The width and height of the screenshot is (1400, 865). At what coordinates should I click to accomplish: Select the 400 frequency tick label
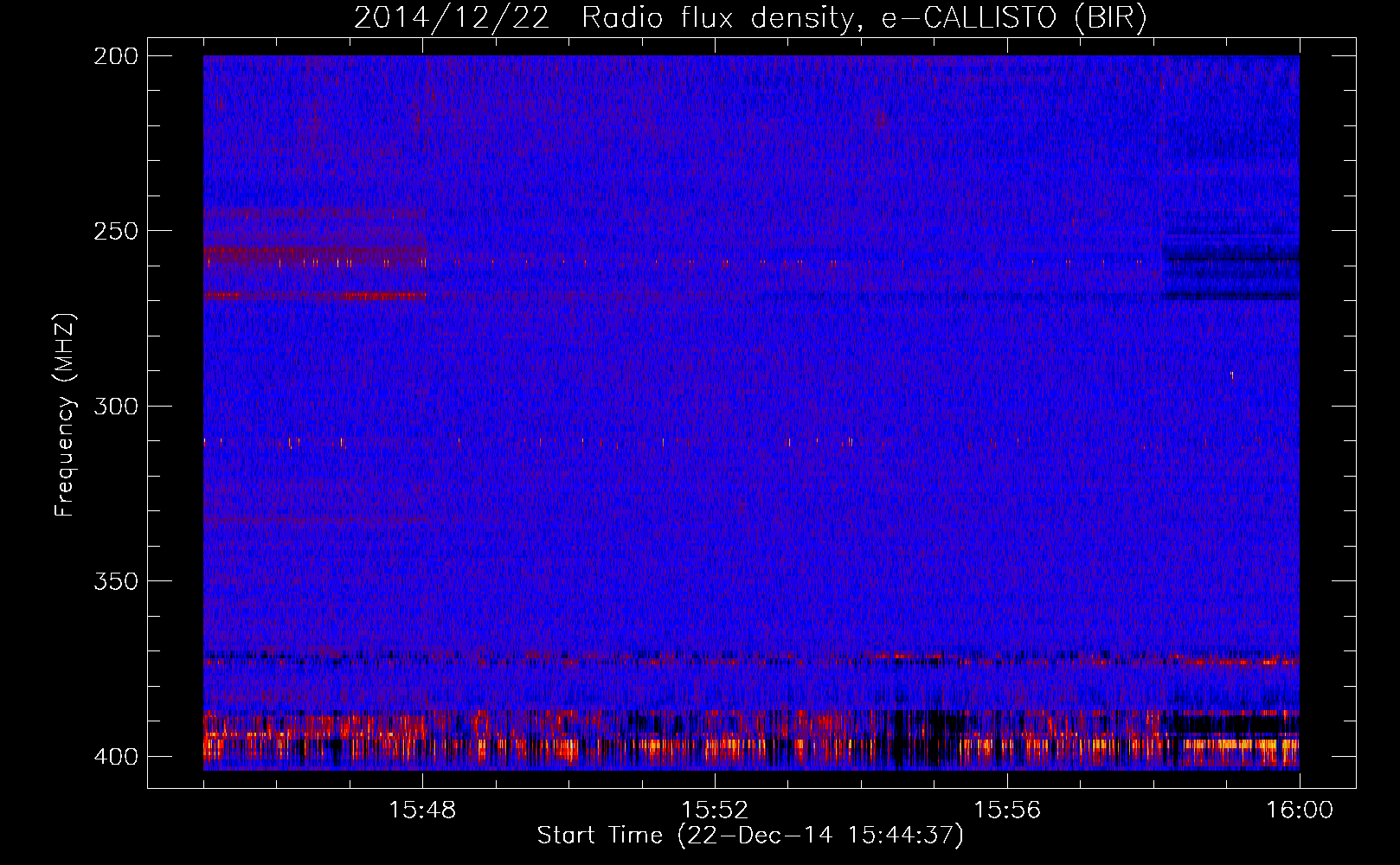coord(115,756)
